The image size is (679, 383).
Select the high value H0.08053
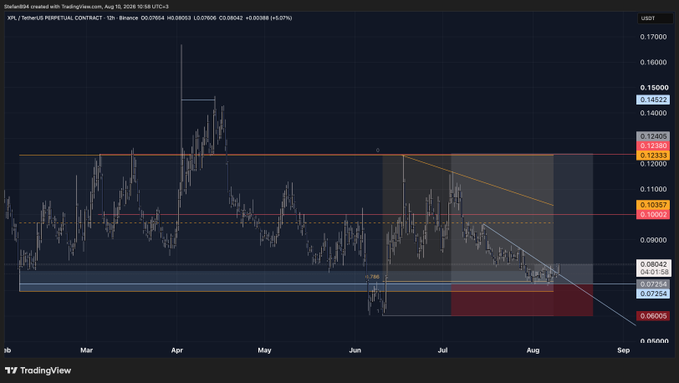tap(179, 18)
